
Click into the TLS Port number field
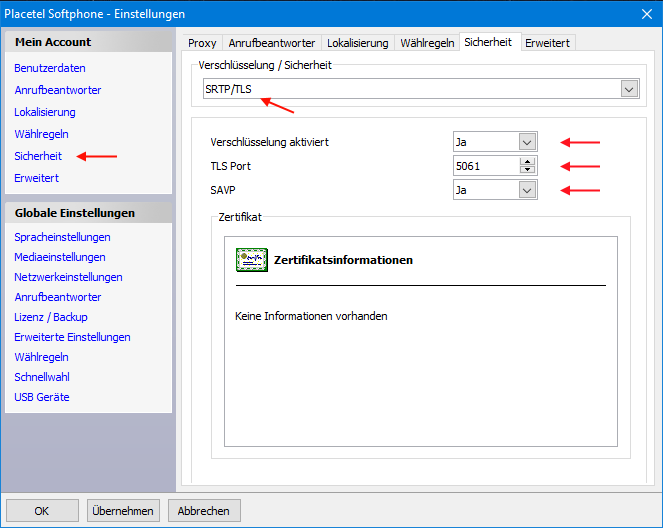tap(486, 166)
